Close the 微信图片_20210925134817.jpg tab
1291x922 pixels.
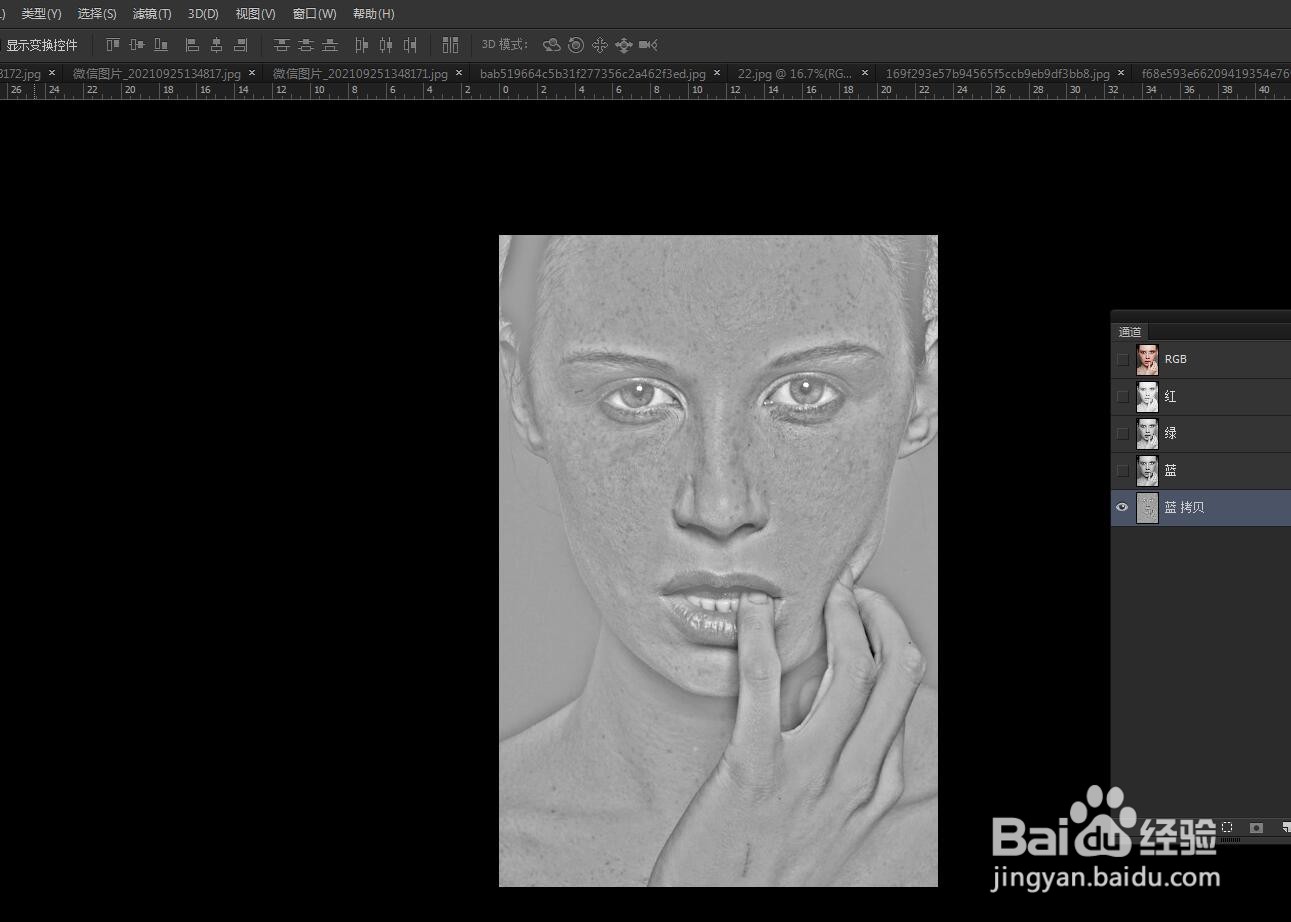click(x=252, y=73)
